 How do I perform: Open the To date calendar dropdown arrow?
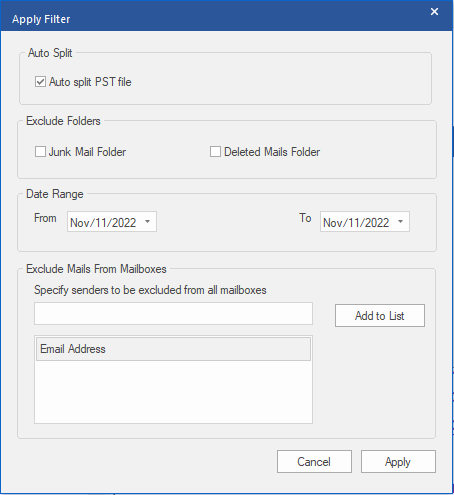(400, 222)
